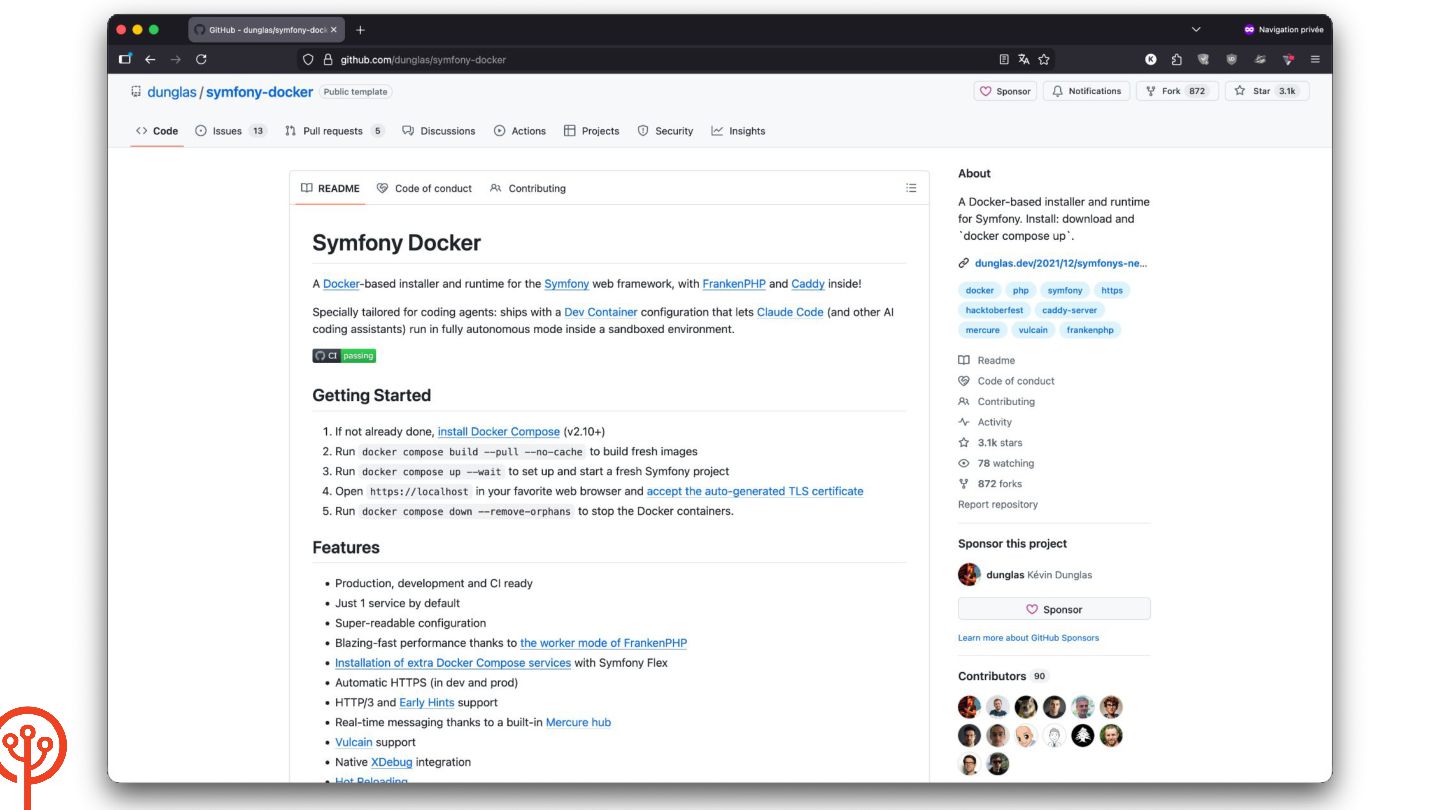The width and height of the screenshot is (1440, 810).
Task: Expand the list all tabs chevron
Action: (x=1196, y=30)
